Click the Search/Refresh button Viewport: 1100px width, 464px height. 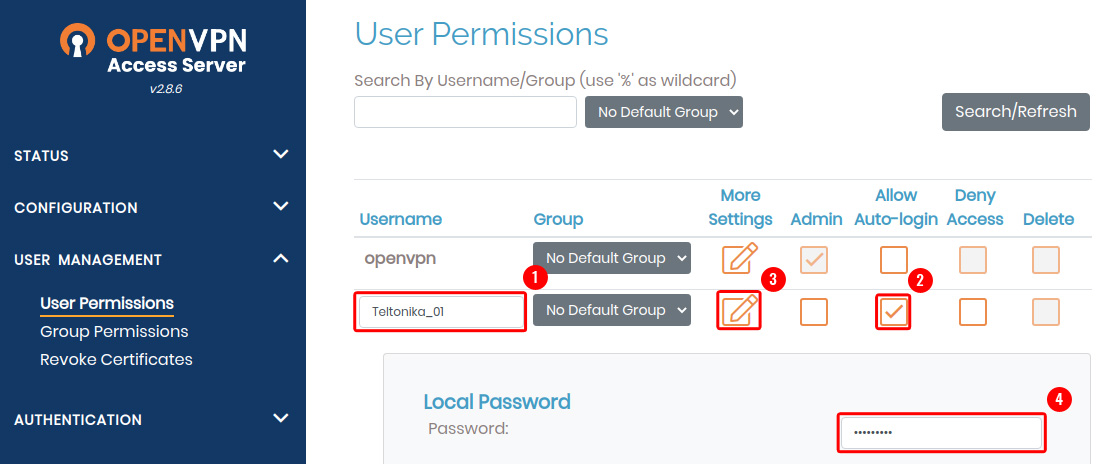click(1015, 112)
